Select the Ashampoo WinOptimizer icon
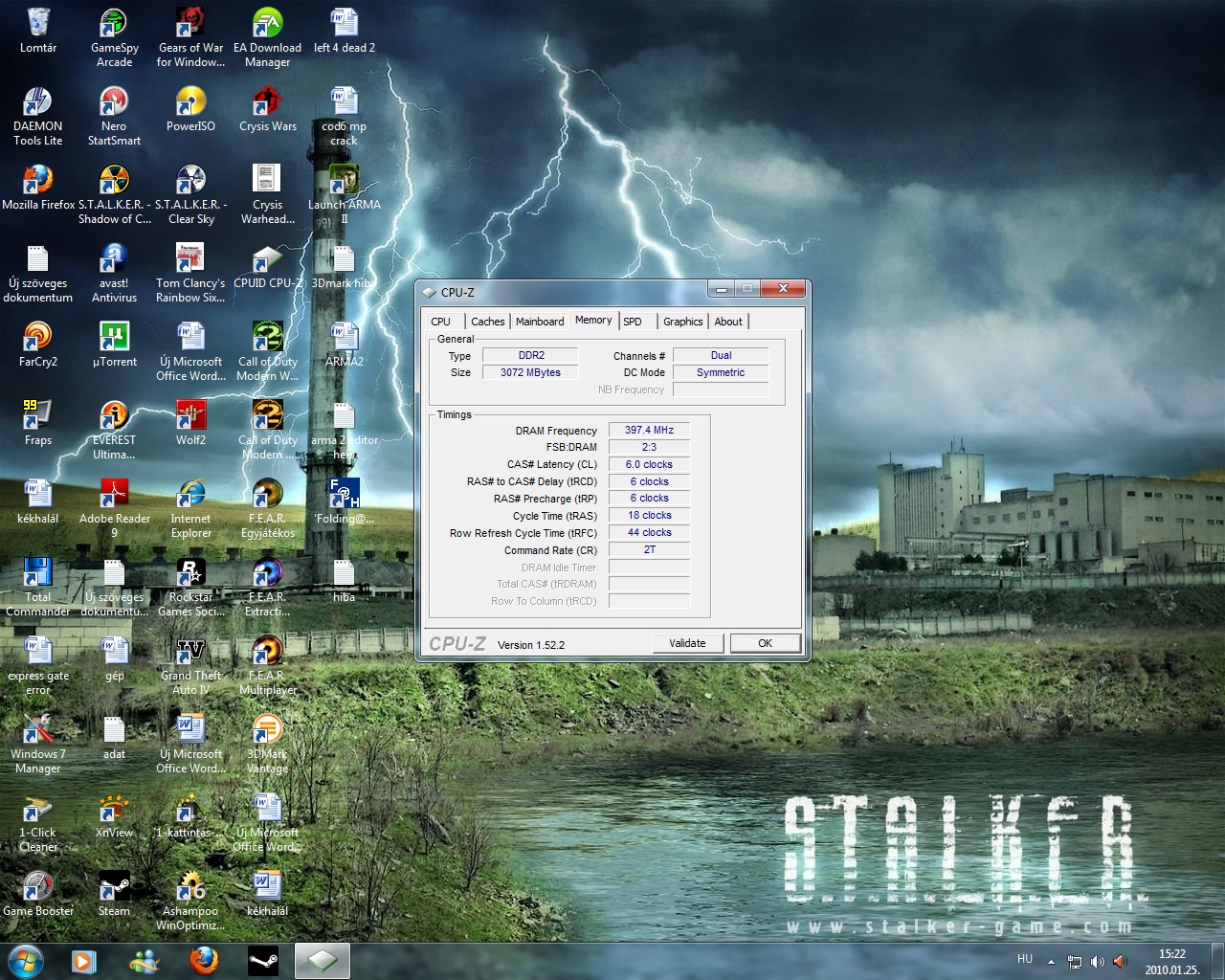1225x980 pixels. pyautogui.click(x=190, y=901)
